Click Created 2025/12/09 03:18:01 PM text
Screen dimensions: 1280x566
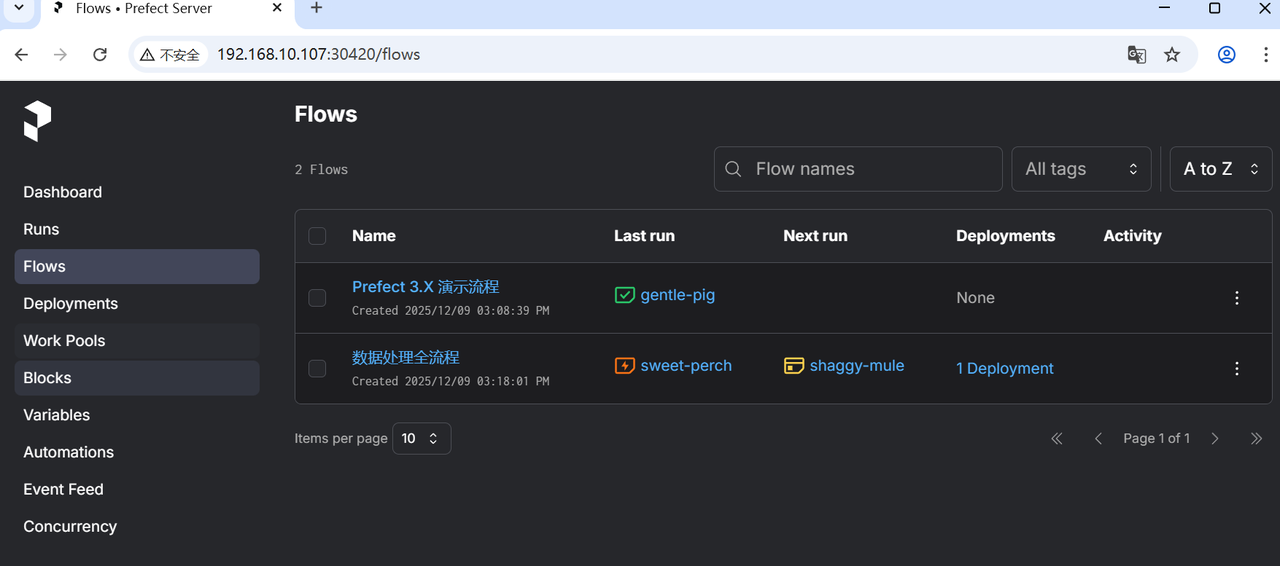tap(450, 381)
